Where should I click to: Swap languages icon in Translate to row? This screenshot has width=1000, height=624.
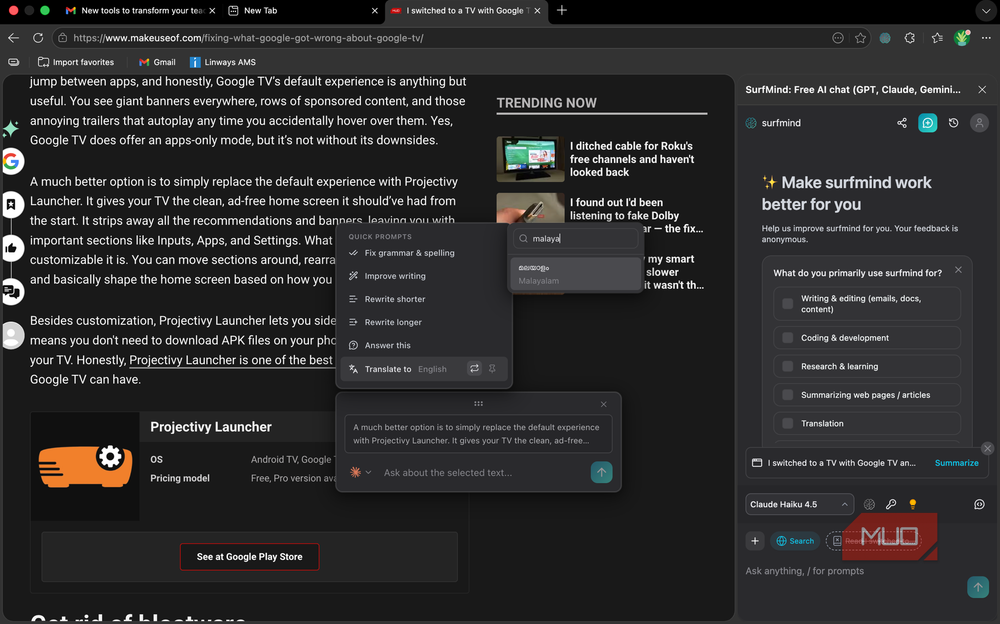pos(474,369)
